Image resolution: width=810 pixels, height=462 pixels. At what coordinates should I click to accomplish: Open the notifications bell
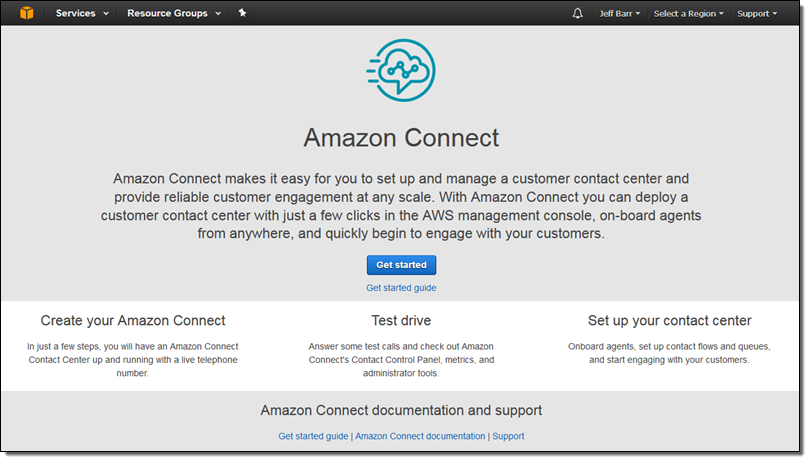577,14
